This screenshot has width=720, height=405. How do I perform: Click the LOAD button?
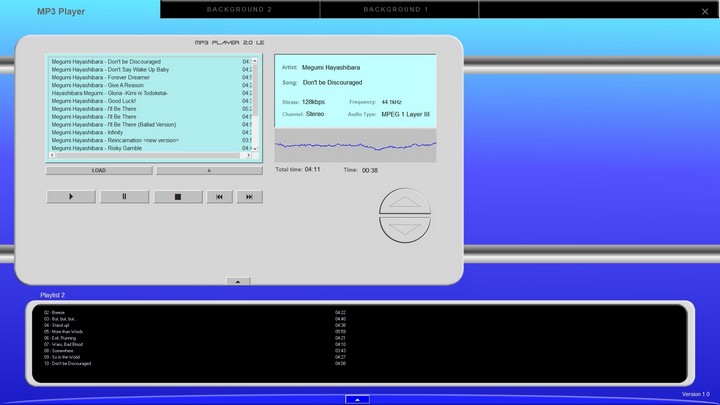99,170
